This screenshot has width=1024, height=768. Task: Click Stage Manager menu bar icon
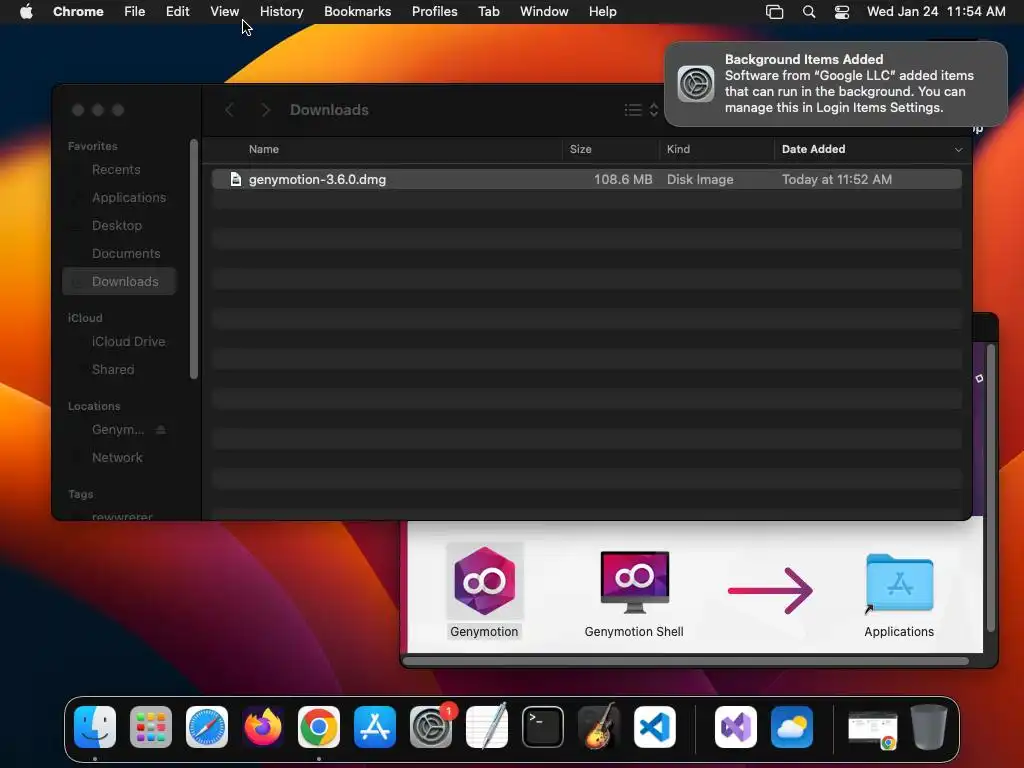[x=775, y=12]
